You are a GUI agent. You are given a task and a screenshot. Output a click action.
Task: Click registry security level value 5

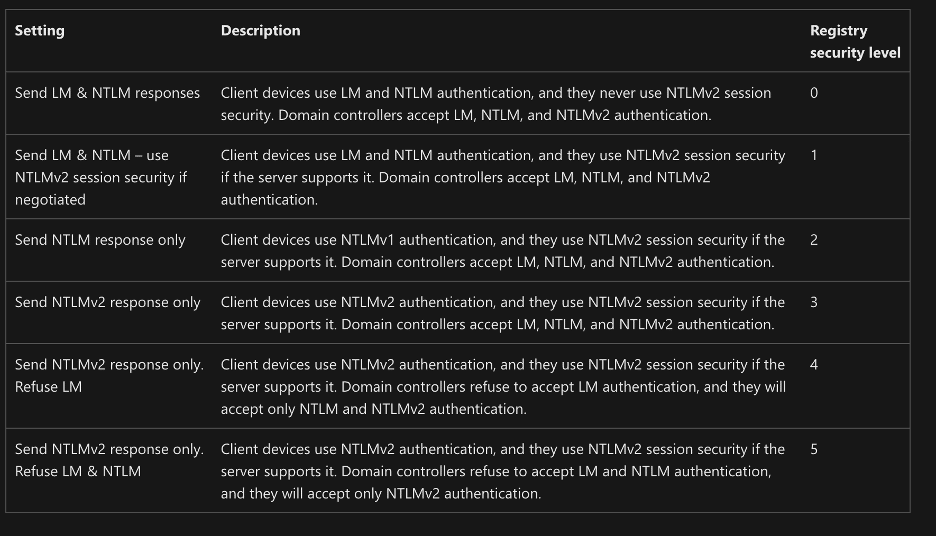pos(814,449)
